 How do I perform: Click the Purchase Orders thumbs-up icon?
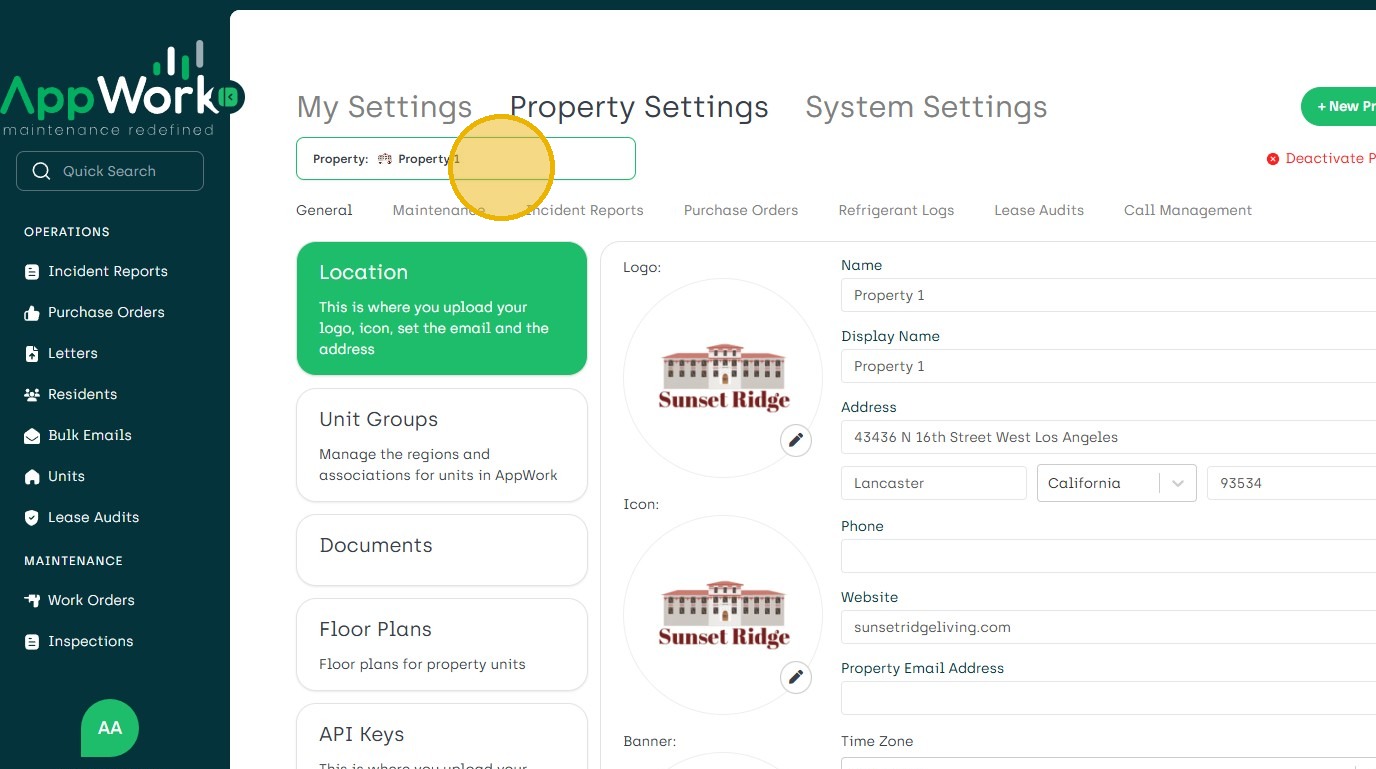coord(32,313)
